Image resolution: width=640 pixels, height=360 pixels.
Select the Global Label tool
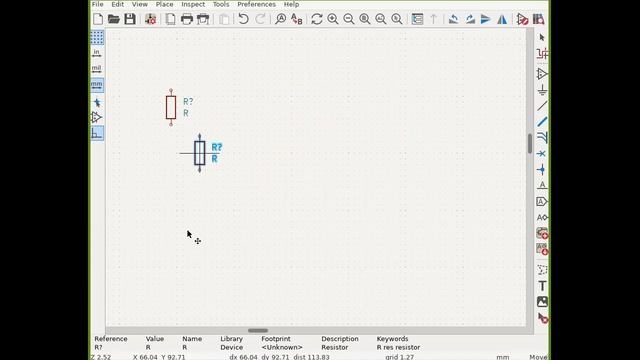pos(542,201)
